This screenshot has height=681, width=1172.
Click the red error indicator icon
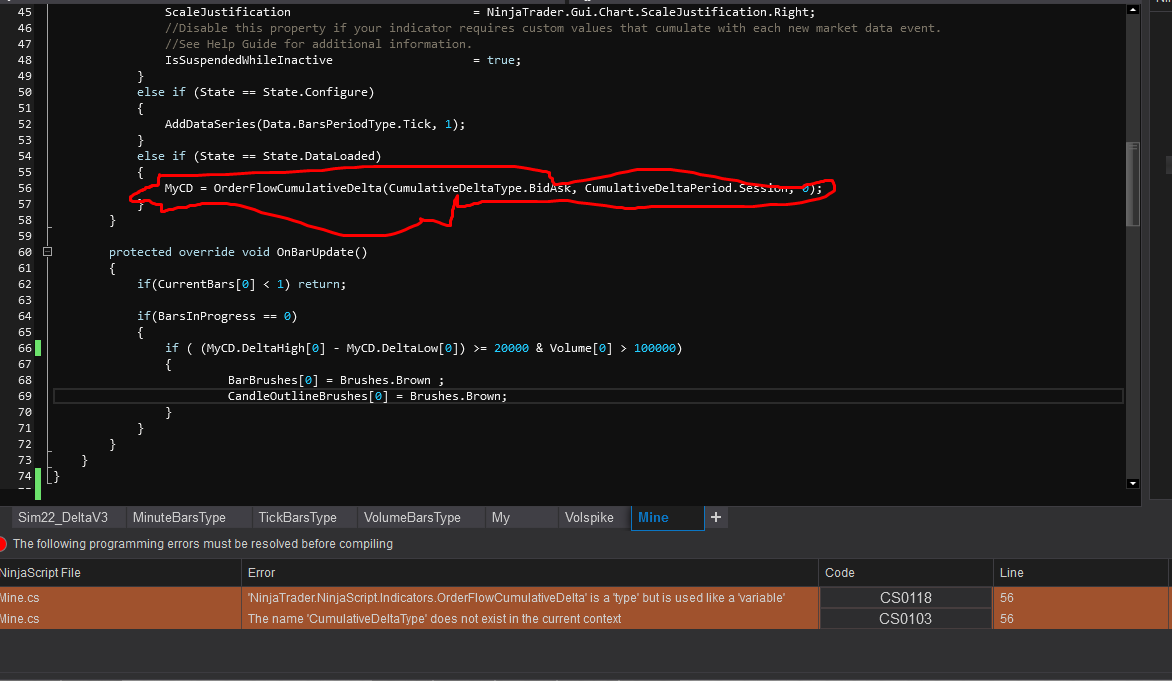(x=2, y=544)
